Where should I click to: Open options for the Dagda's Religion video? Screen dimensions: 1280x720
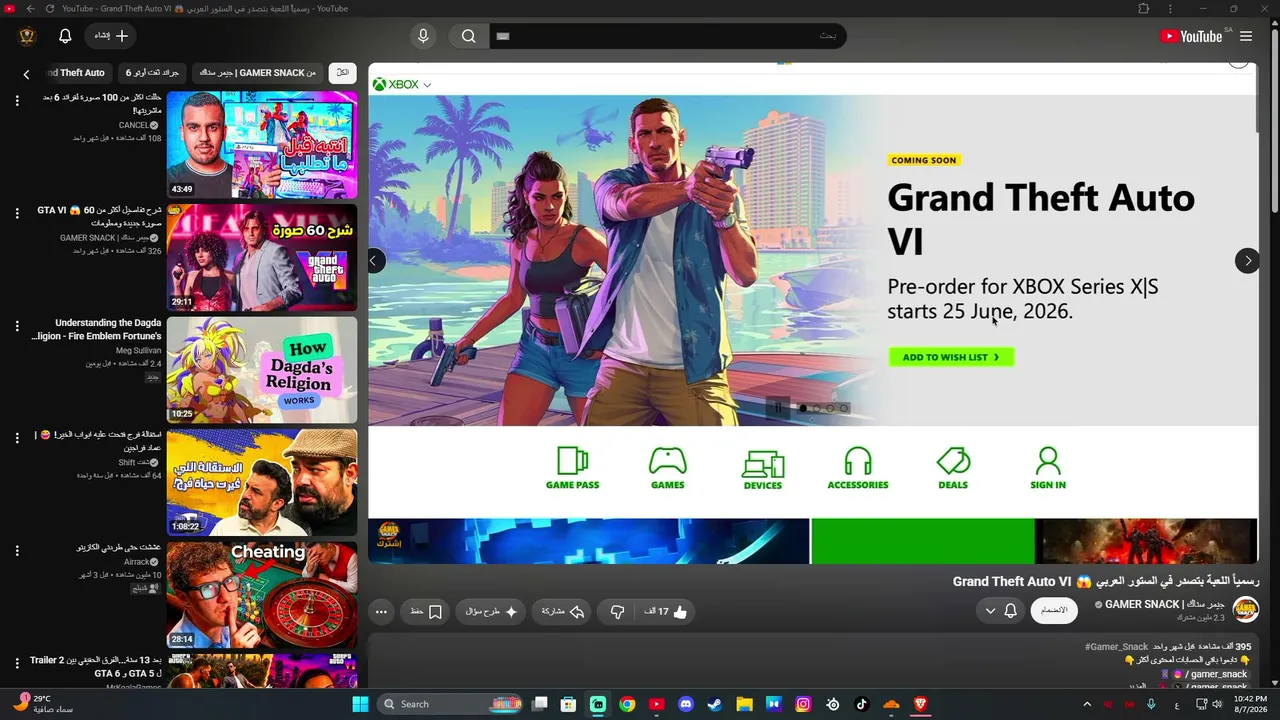click(17, 326)
